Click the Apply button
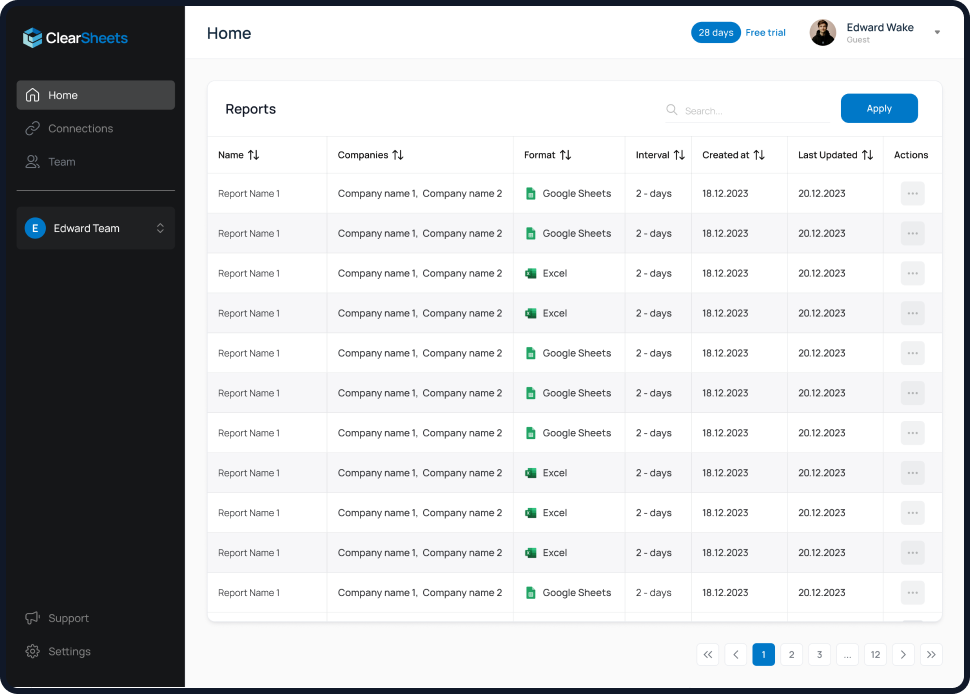970x694 pixels. [x=879, y=108]
